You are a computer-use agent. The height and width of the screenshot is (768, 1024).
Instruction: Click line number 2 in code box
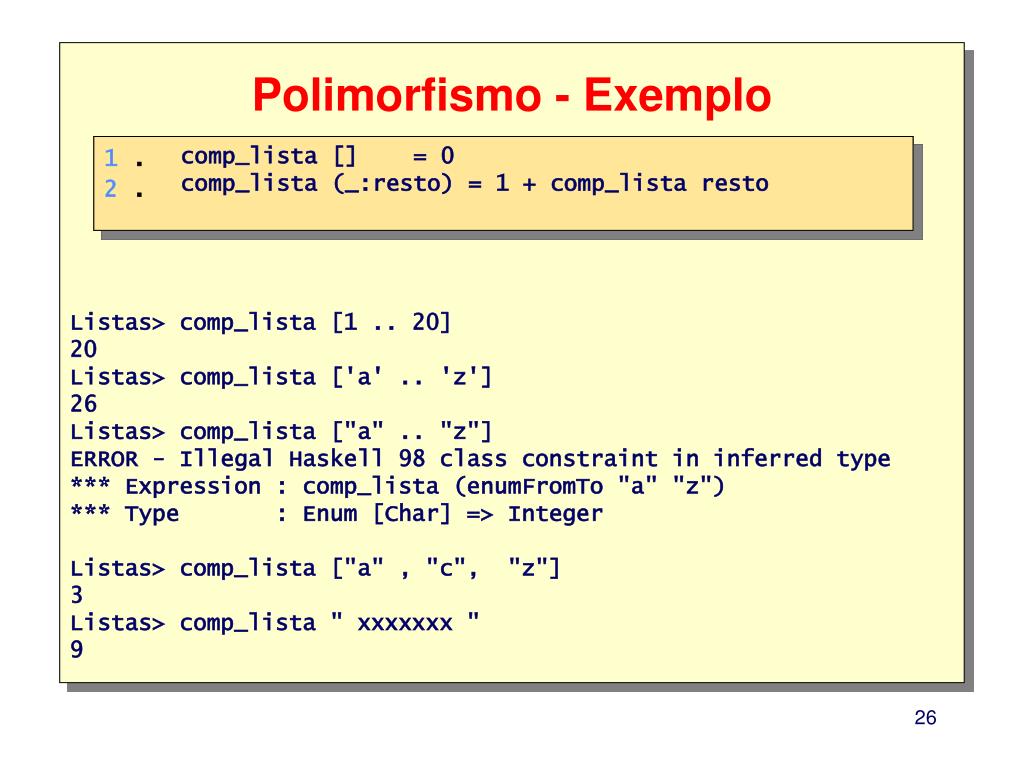click(x=111, y=189)
